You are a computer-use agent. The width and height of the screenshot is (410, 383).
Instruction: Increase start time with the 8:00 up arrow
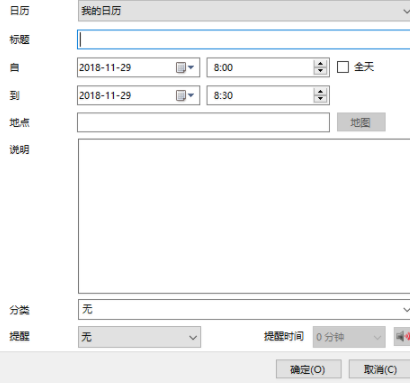[320, 64]
